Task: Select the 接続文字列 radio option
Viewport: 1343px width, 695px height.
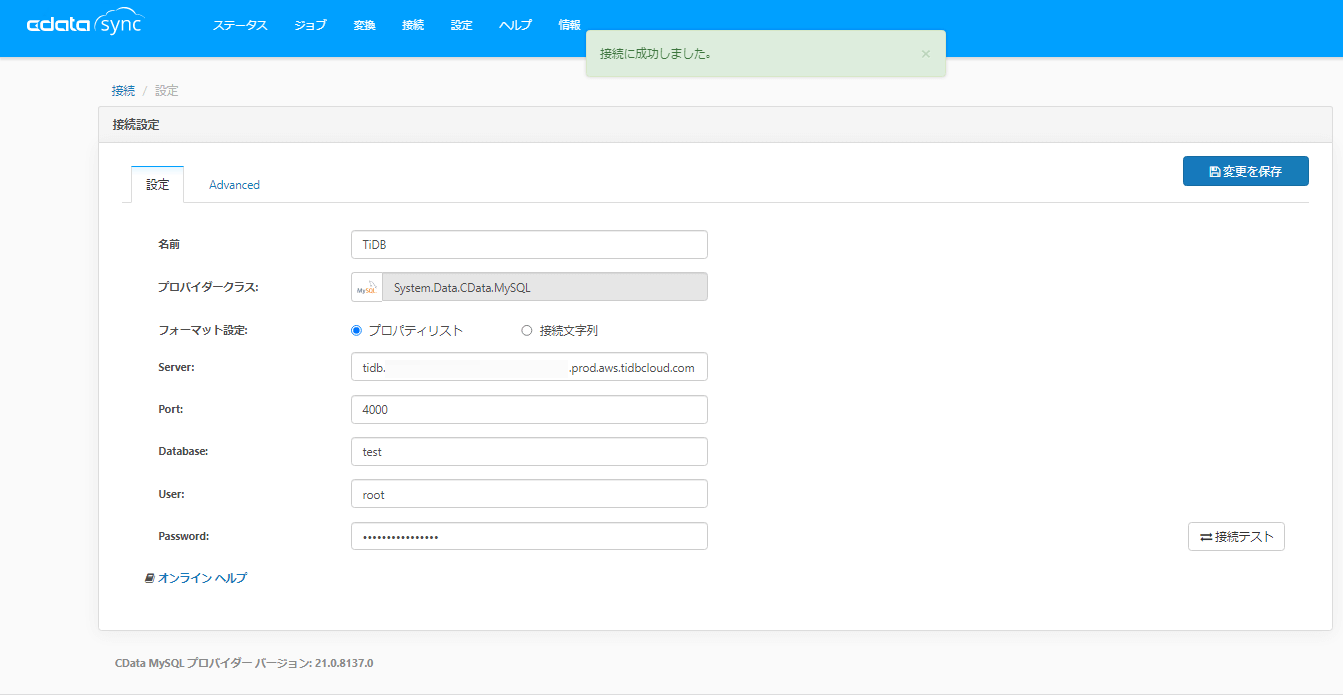Action: [x=527, y=331]
